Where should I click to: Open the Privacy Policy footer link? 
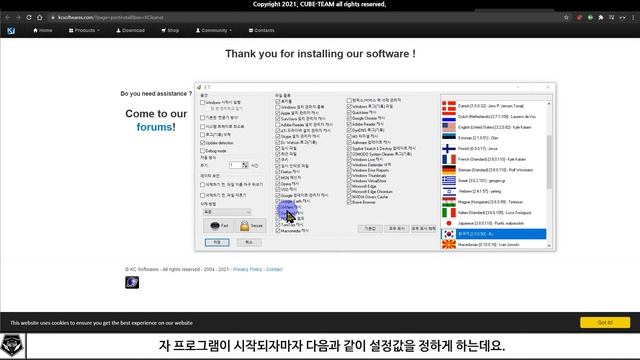pyautogui.click(x=247, y=269)
